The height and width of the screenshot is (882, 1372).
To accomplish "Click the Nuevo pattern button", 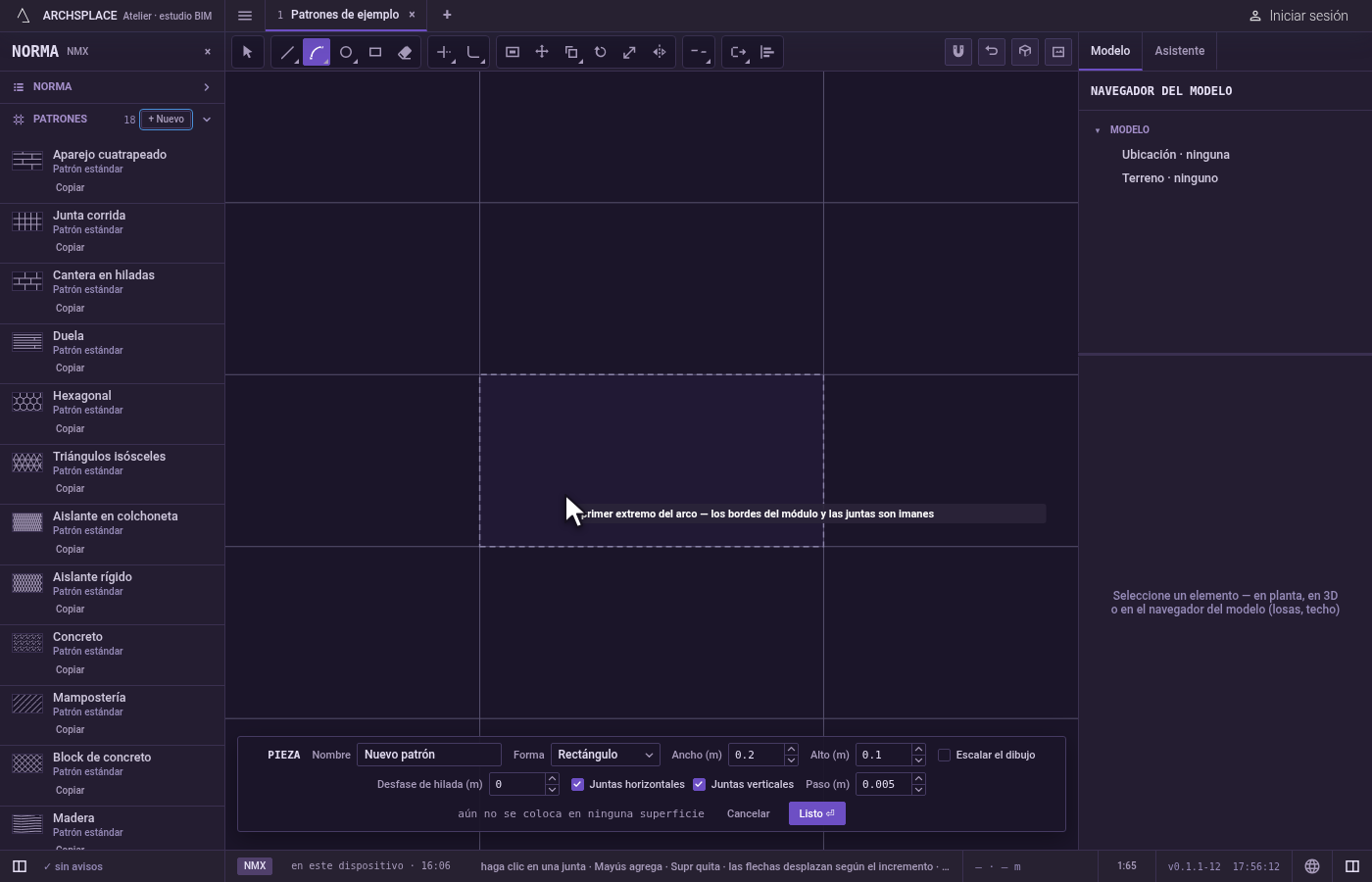I will click(x=167, y=120).
